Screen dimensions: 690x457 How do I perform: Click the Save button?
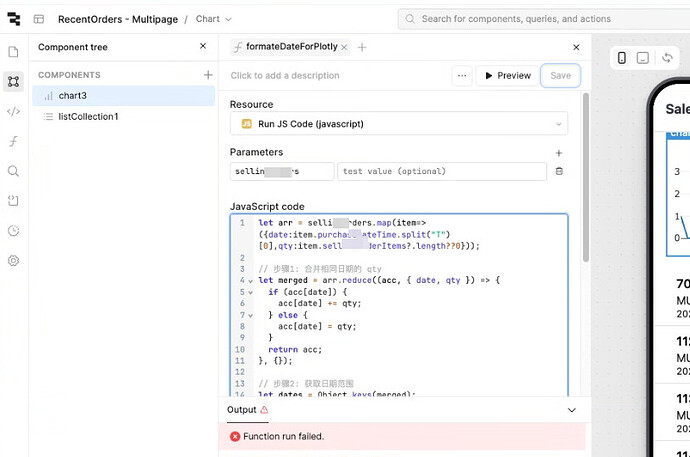pos(561,76)
